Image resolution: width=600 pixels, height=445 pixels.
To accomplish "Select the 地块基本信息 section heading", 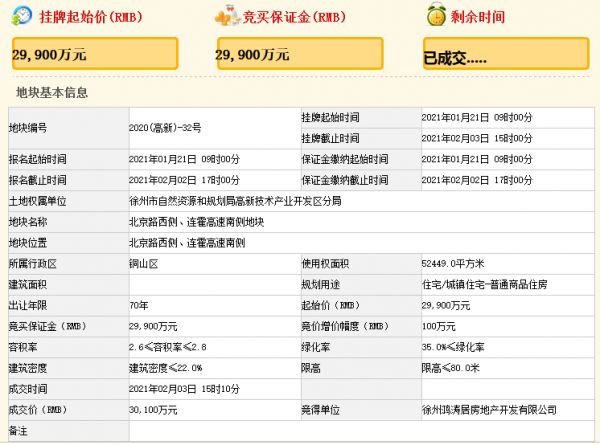I will pos(52,93).
